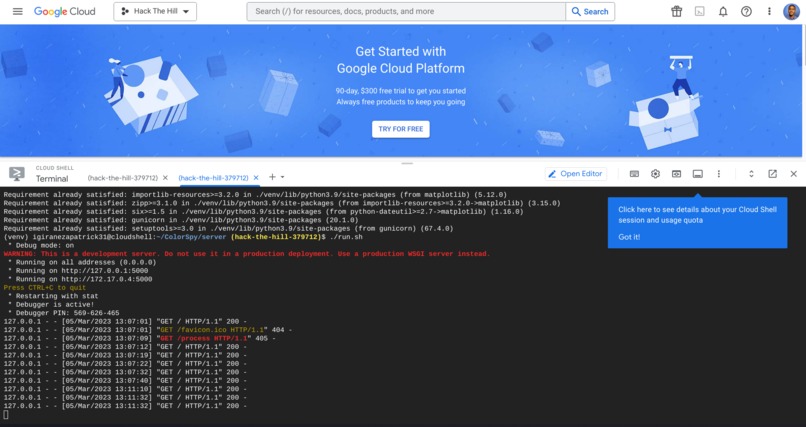The width and height of the screenshot is (806, 427).
Task: Open the Web Preview icon
Action: [676, 174]
